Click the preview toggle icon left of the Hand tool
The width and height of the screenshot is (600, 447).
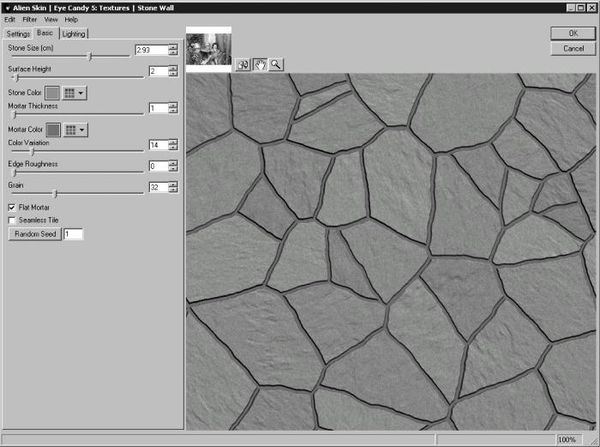pos(242,64)
